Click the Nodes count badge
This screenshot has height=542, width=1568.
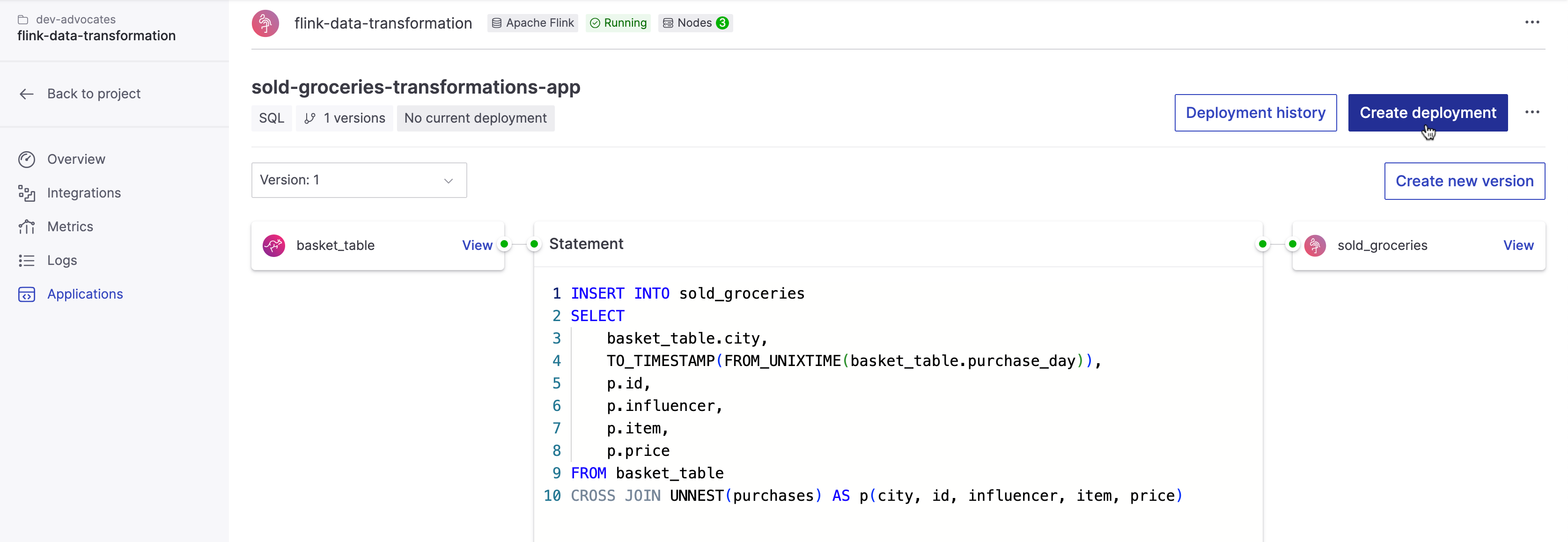[695, 22]
